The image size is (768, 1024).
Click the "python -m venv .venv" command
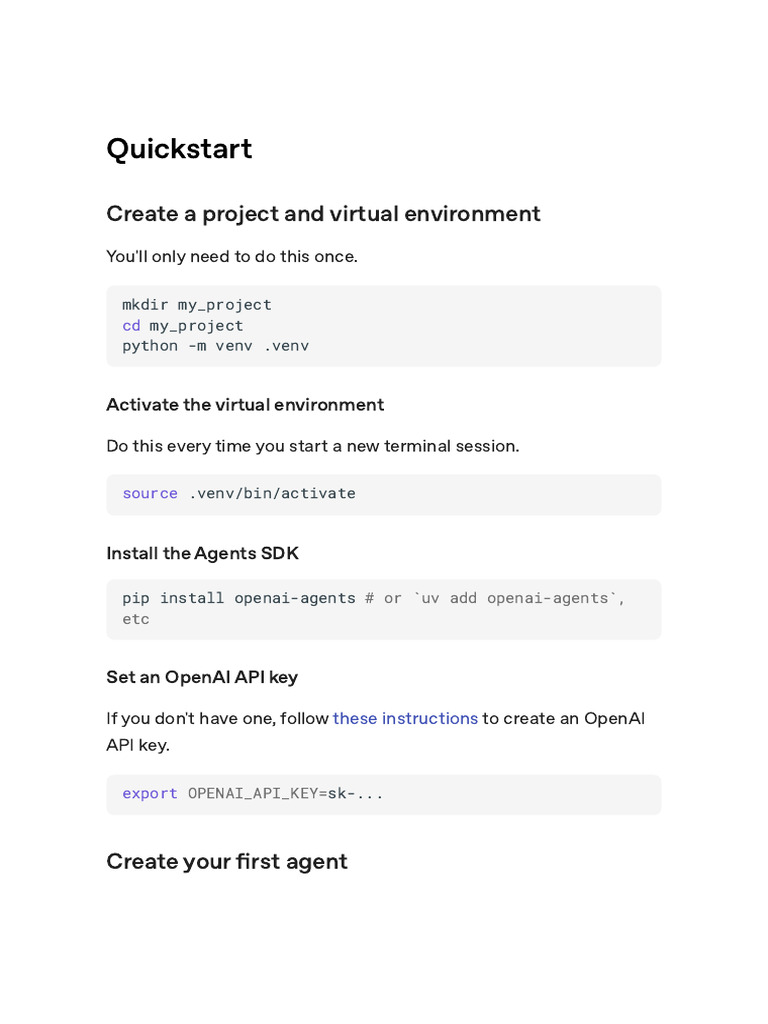pyautogui.click(x=215, y=346)
